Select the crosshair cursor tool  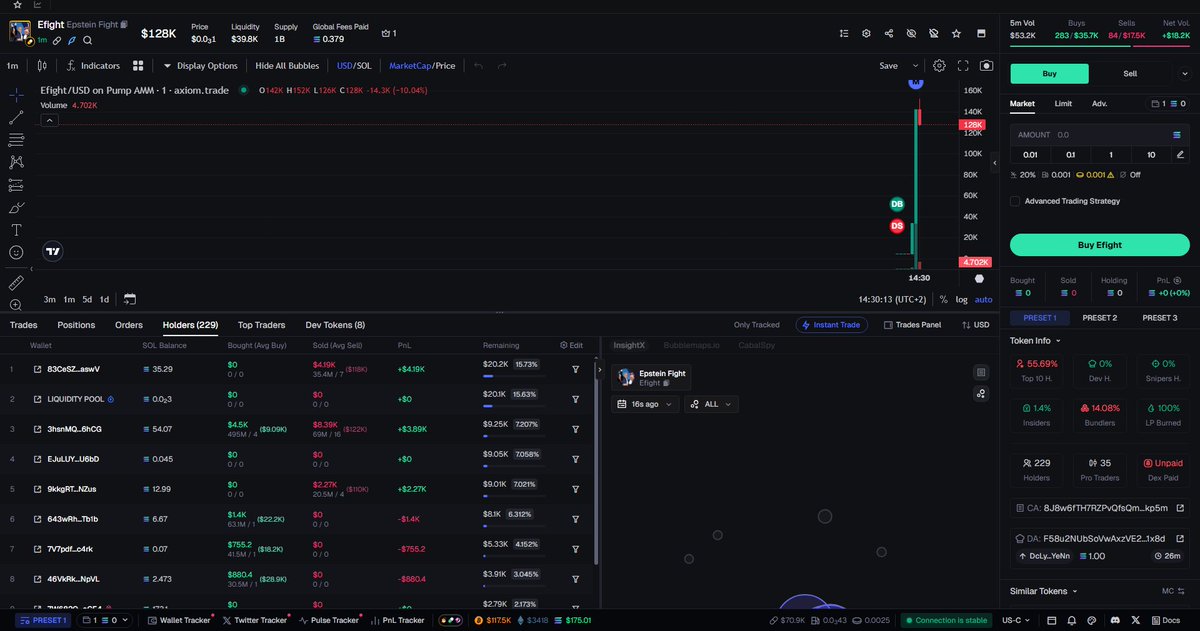16,94
